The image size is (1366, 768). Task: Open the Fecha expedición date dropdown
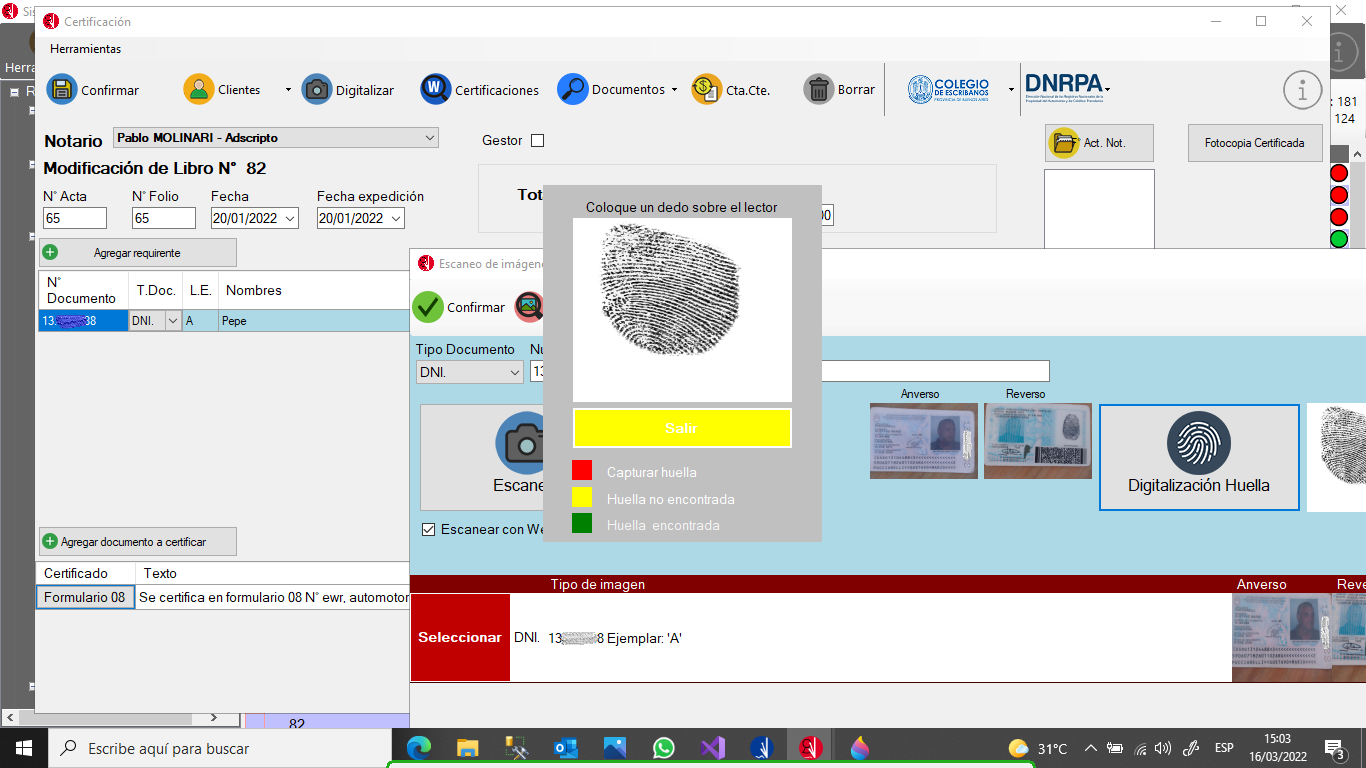pos(395,218)
